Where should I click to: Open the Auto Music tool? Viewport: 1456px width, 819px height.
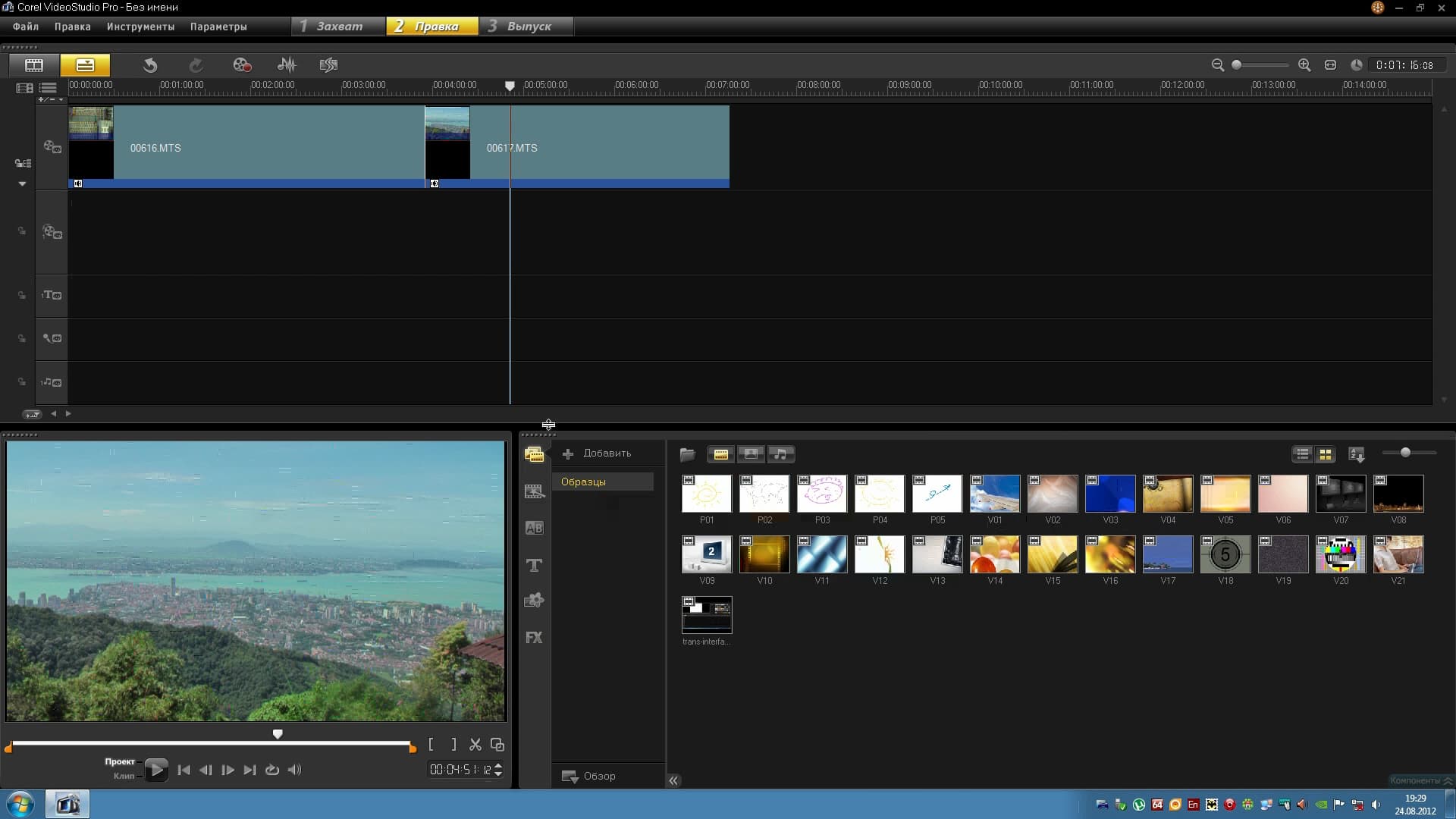coord(328,65)
